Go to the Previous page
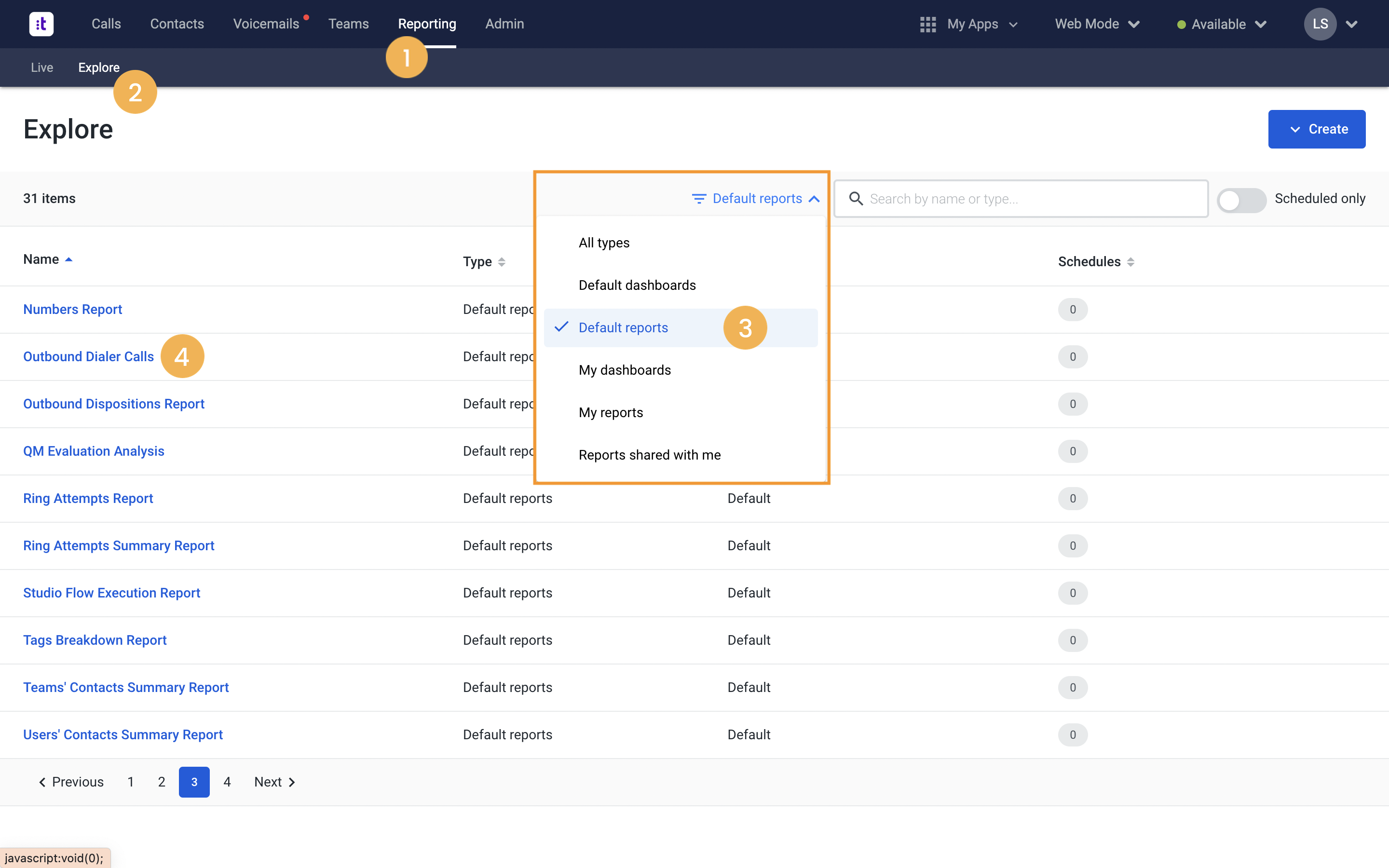The width and height of the screenshot is (1389, 868). pyautogui.click(x=71, y=782)
